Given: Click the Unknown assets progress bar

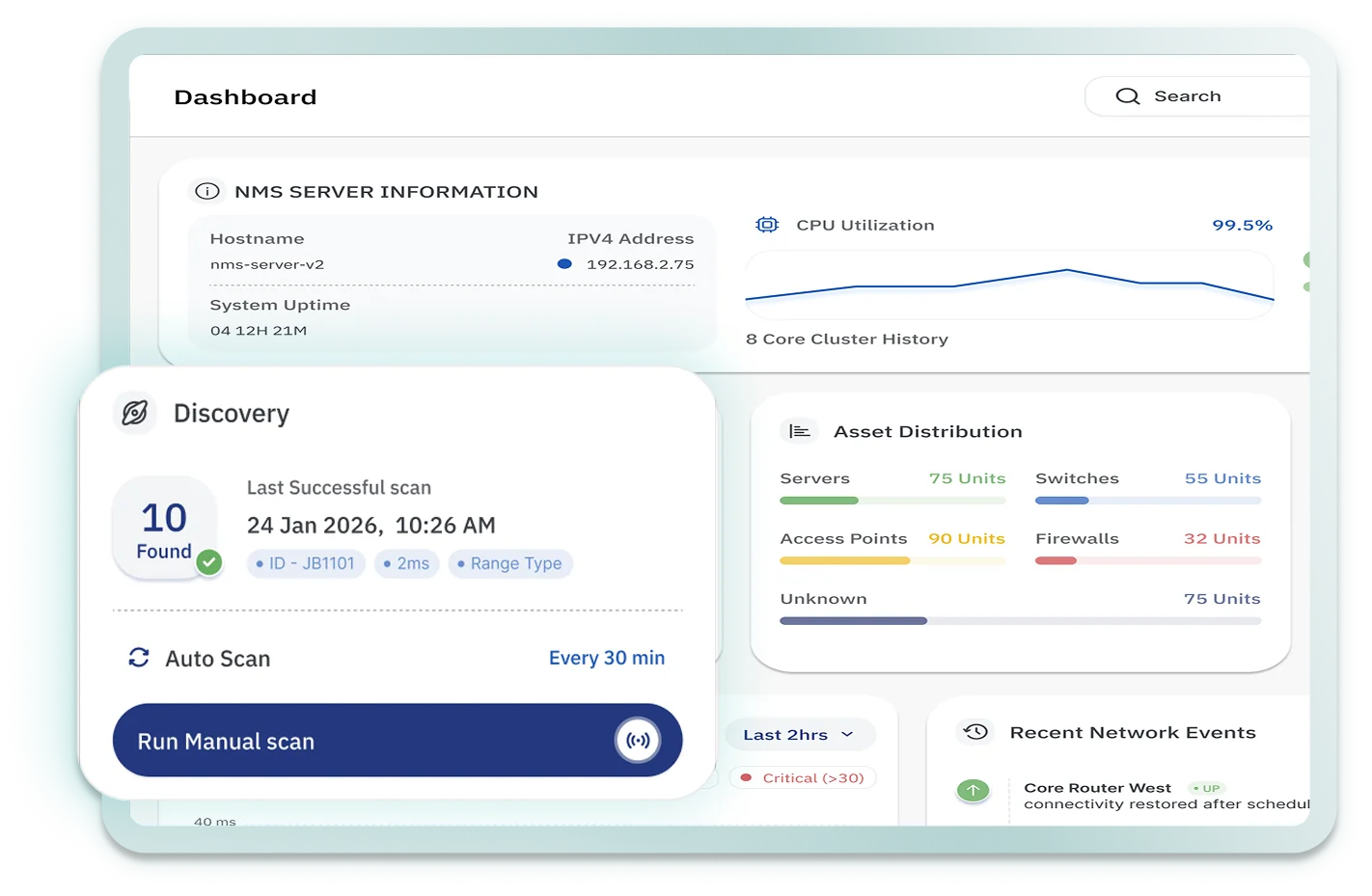Looking at the screenshot, I should pyautogui.click(x=1021, y=621).
